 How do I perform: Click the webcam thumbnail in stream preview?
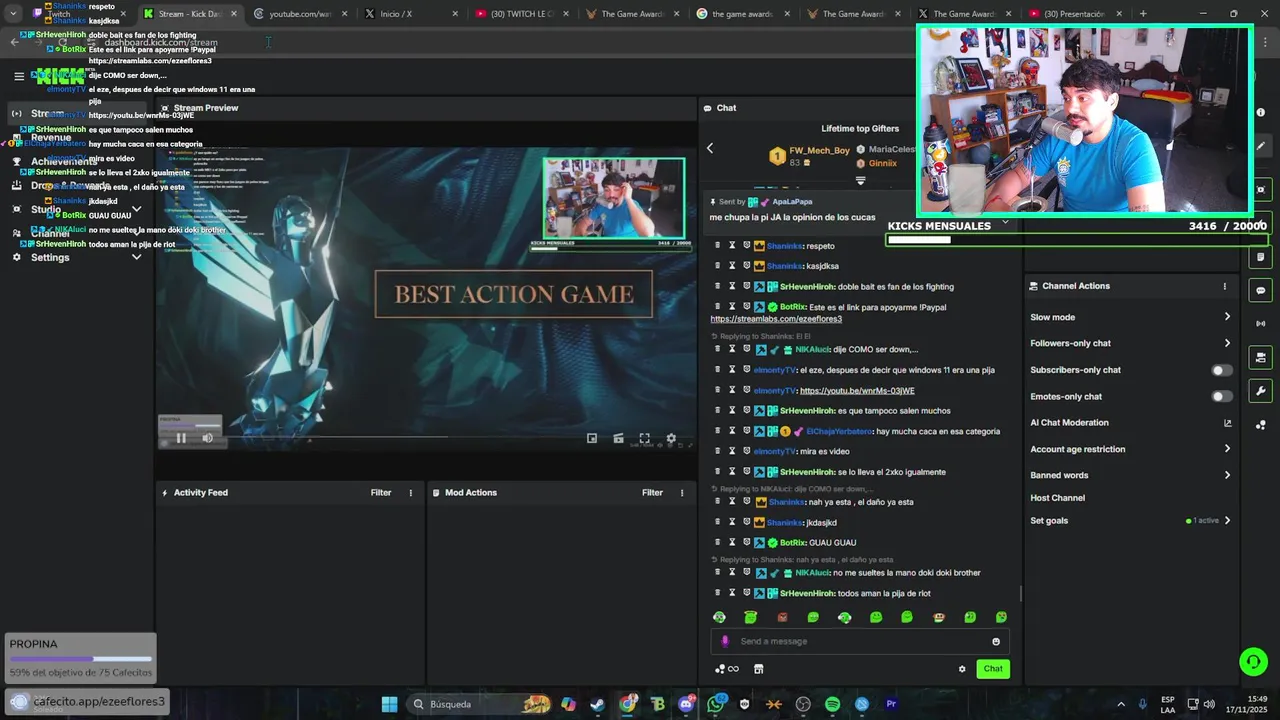(x=614, y=197)
